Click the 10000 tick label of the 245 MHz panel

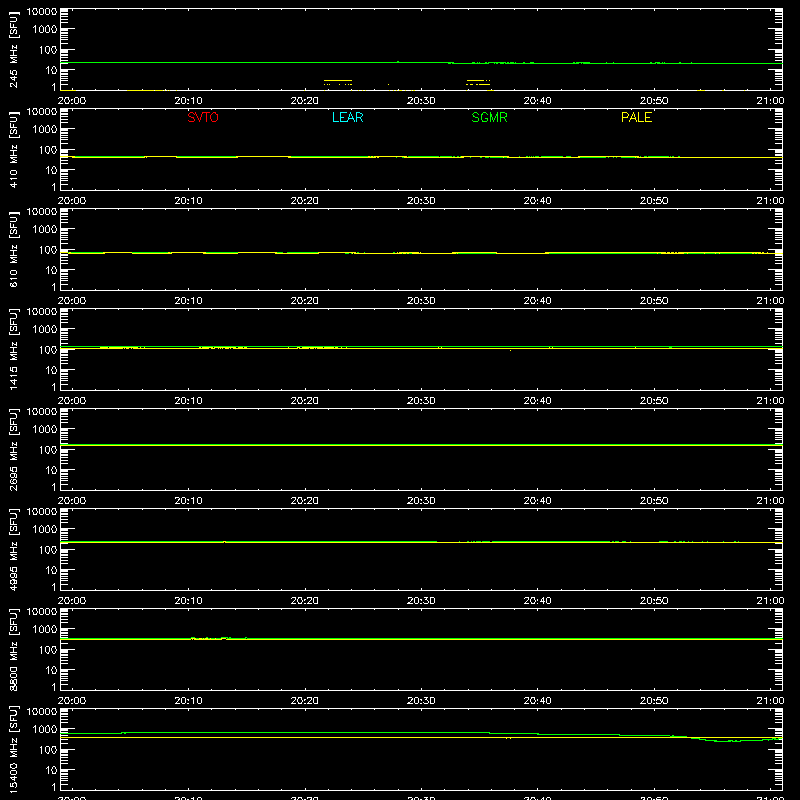point(42,12)
